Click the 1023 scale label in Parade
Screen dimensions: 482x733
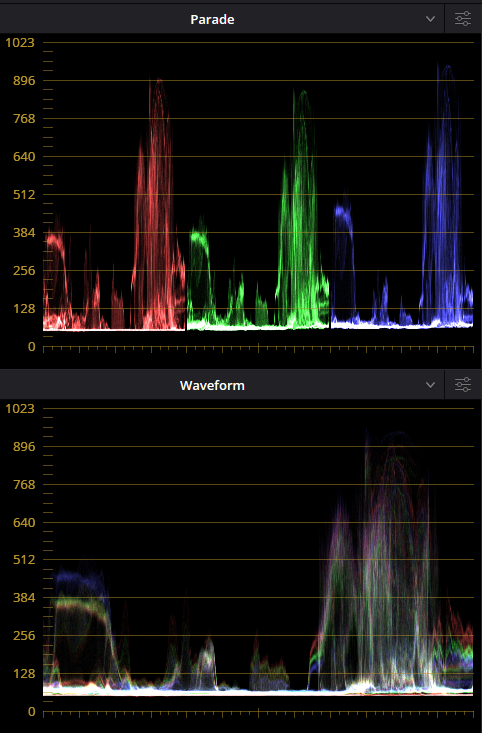click(20, 43)
